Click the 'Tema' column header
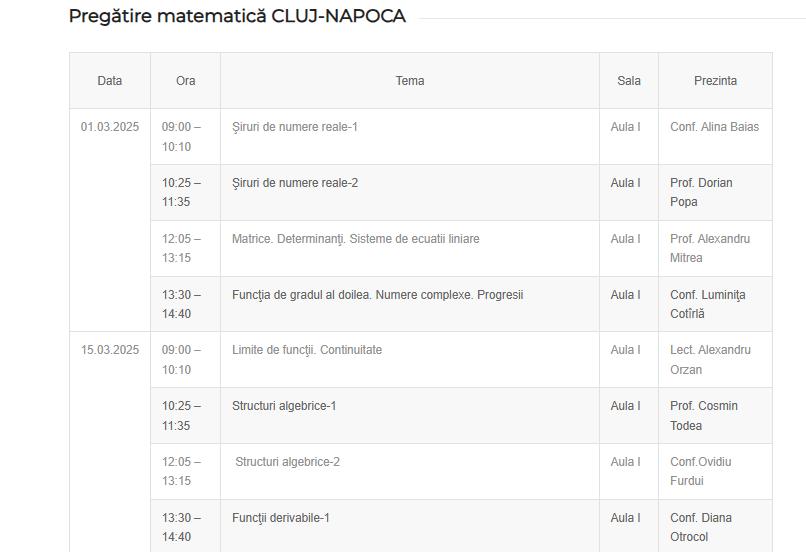Image resolution: width=806 pixels, height=552 pixels. tap(410, 81)
